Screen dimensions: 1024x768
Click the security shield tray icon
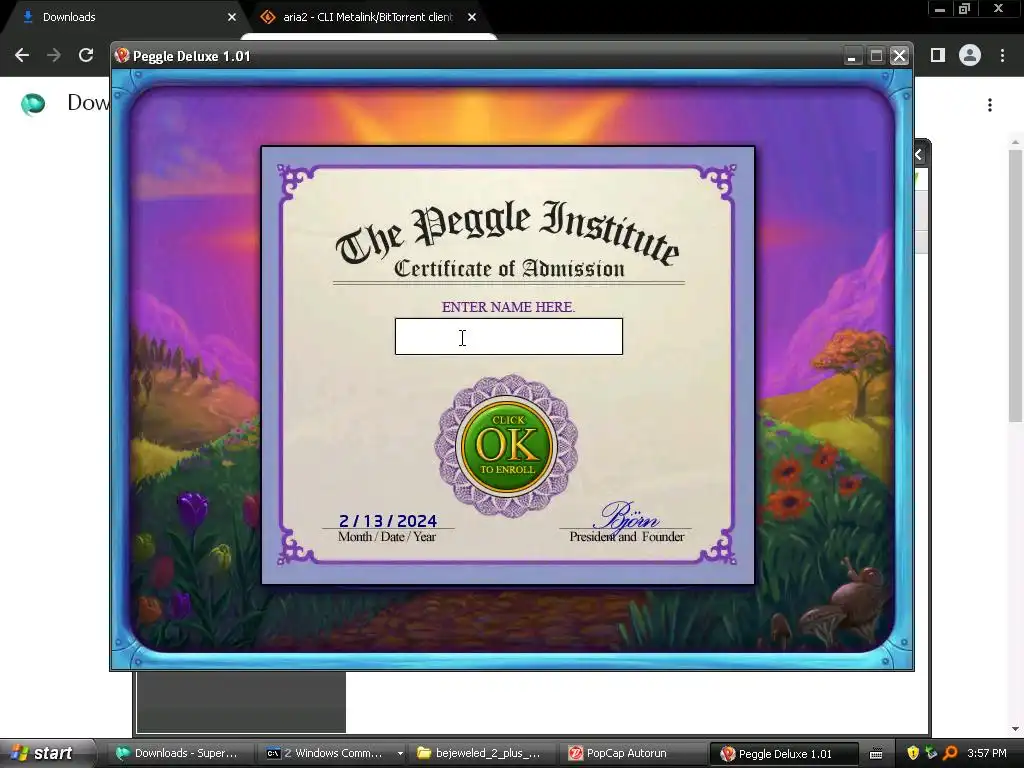(912, 753)
